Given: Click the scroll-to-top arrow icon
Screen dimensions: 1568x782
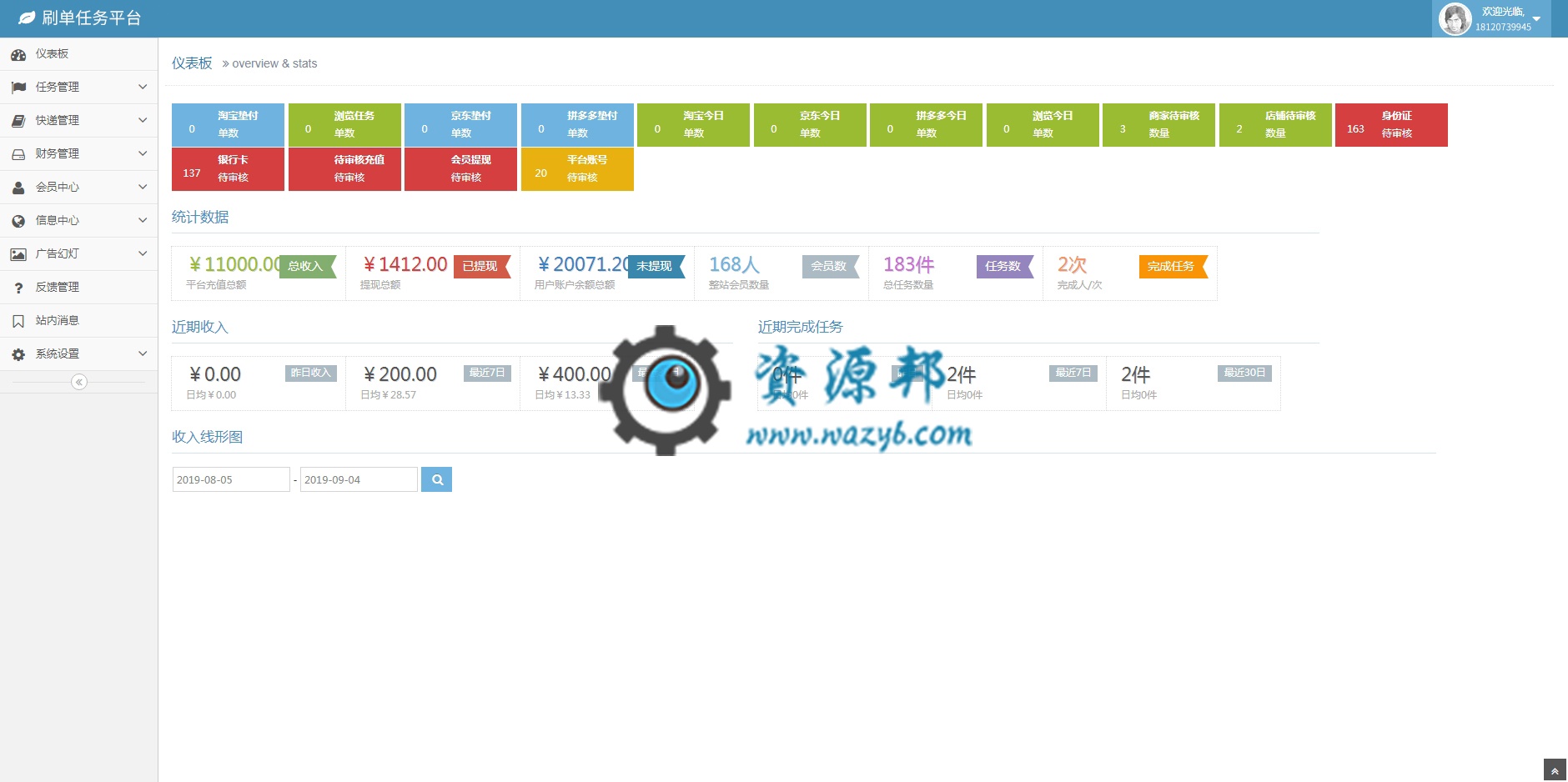Looking at the screenshot, I should click(1555, 771).
